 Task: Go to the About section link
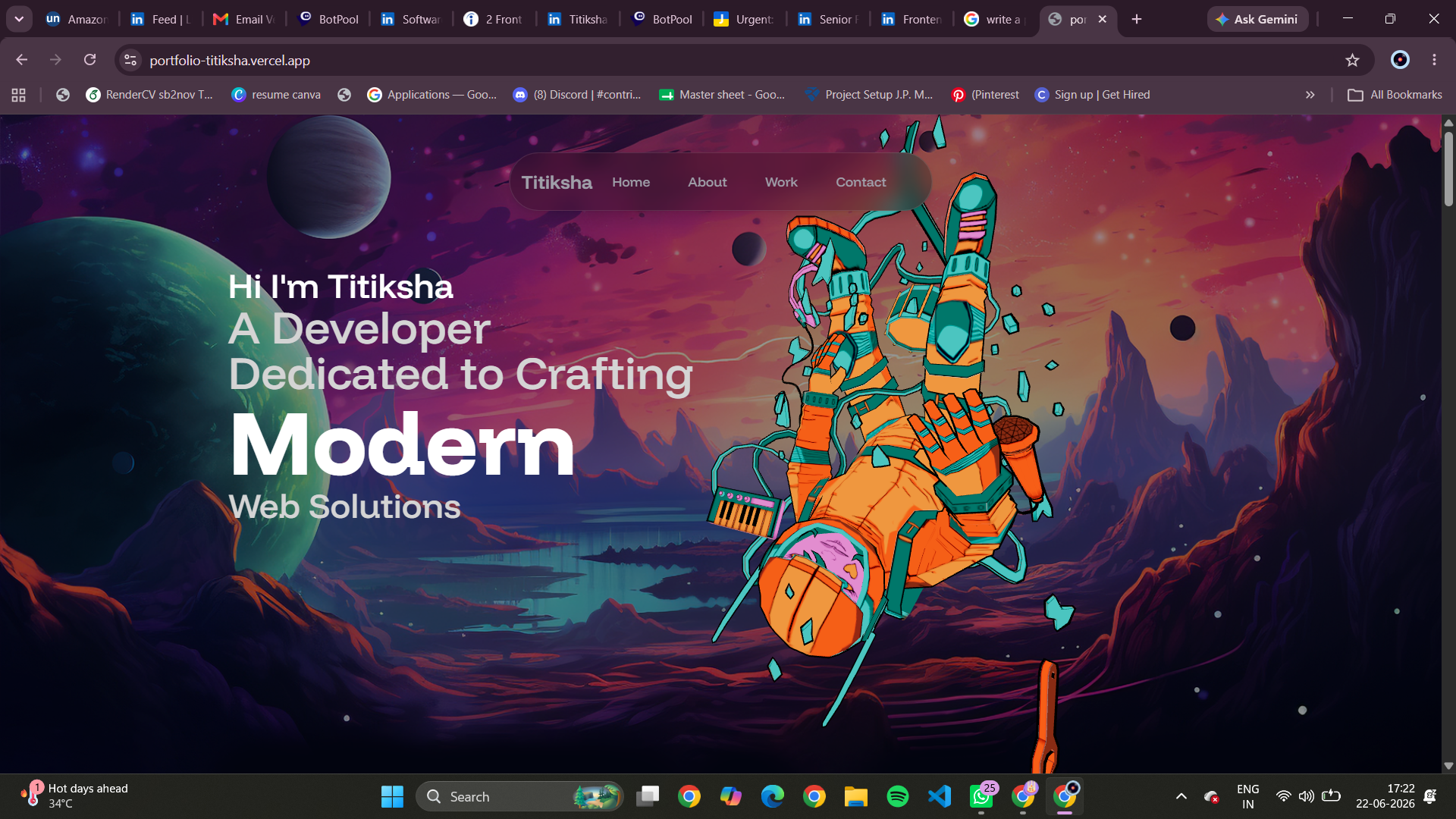pyautogui.click(x=707, y=182)
